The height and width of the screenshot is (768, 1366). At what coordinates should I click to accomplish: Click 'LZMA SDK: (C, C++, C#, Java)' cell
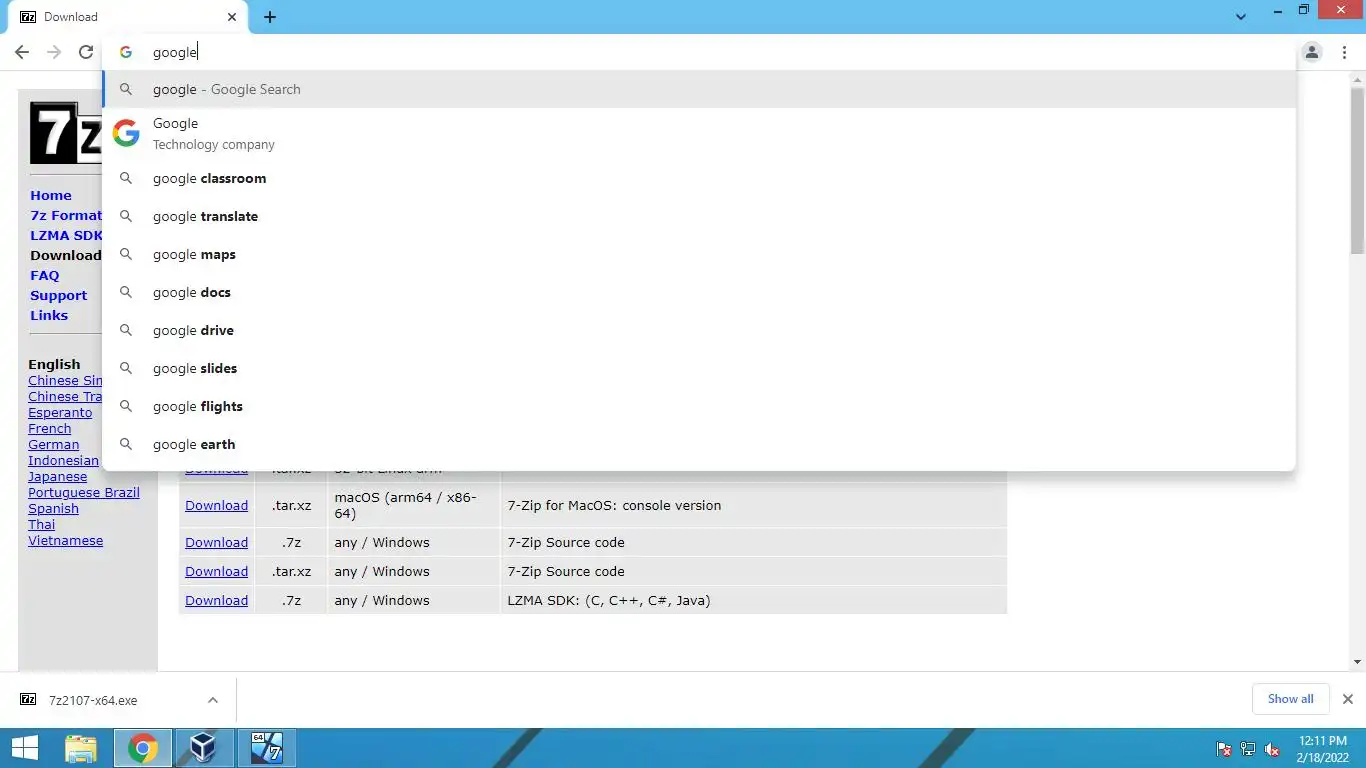(x=753, y=600)
